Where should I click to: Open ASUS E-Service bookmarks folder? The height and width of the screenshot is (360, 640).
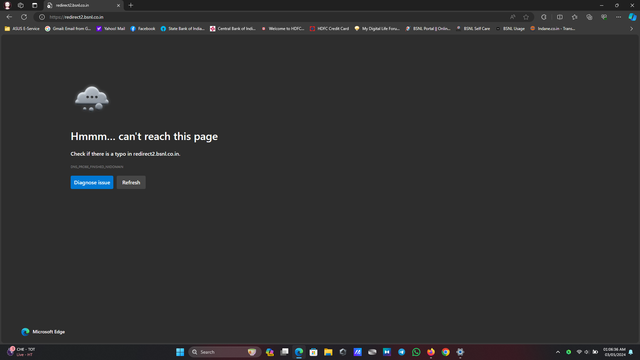(x=22, y=29)
